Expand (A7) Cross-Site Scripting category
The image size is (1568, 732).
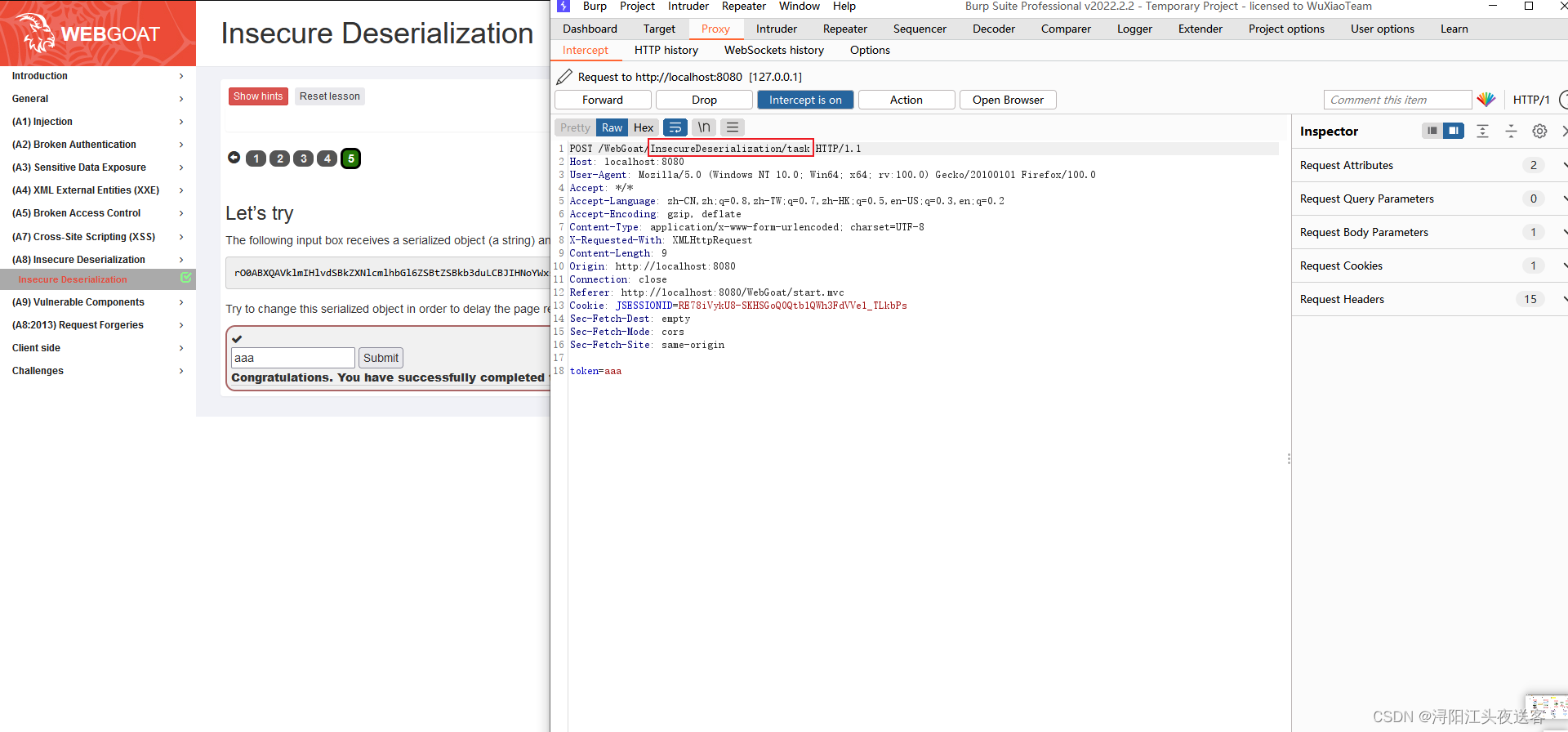[98, 237]
